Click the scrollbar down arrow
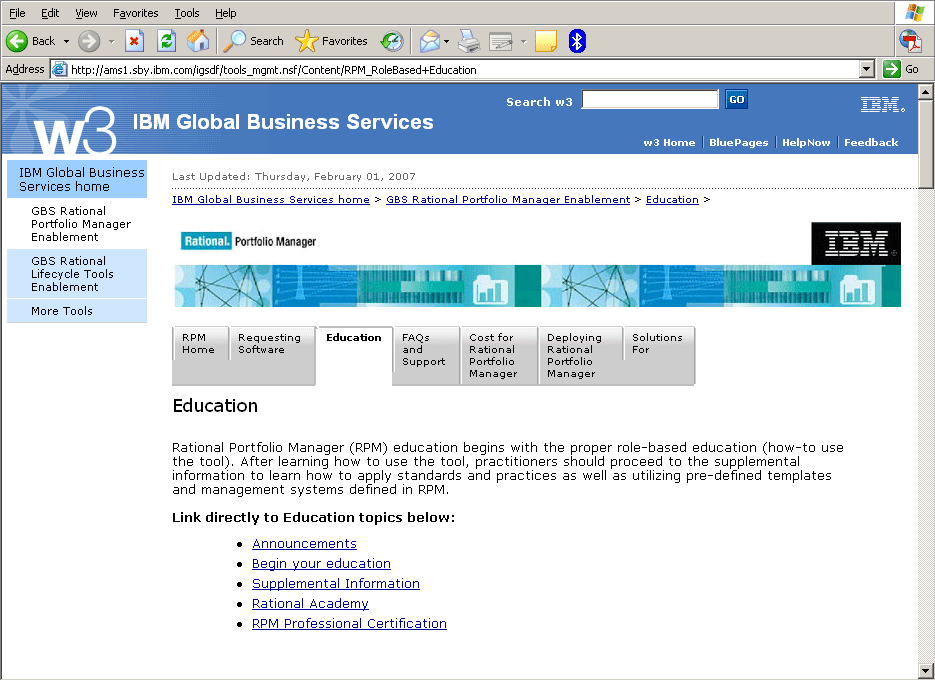Image resolution: width=935 pixels, height=680 pixels. tap(925, 670)
